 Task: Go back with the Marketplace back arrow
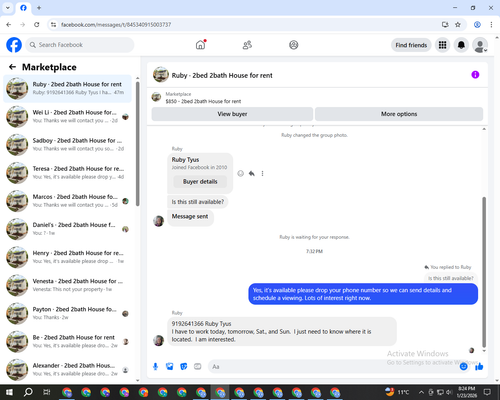coord(12,67)
